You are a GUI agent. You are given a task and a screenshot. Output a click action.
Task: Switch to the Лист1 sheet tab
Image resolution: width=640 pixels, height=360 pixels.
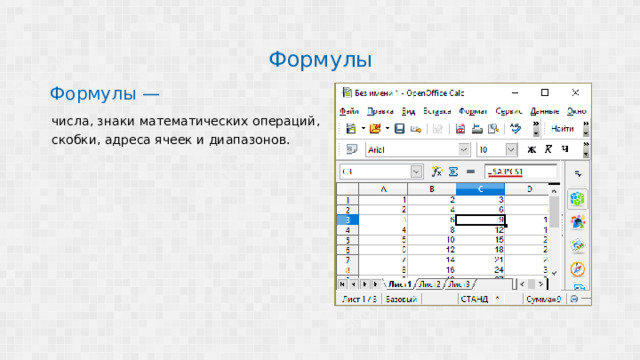pyautogui.click(x=400, y=284)
